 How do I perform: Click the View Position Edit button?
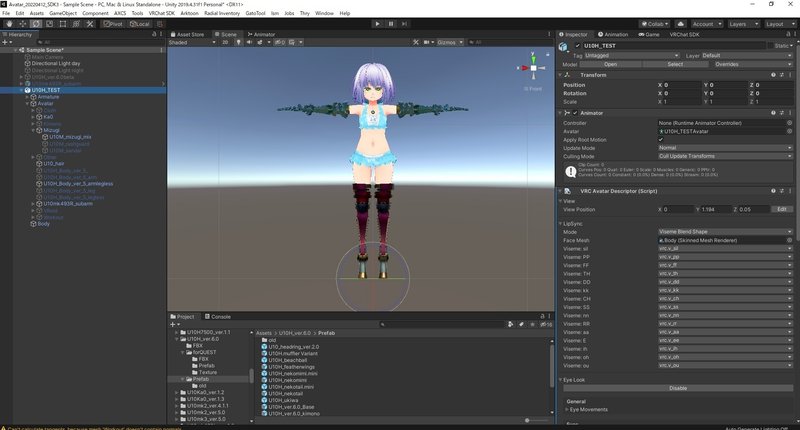tap(782, 209)
